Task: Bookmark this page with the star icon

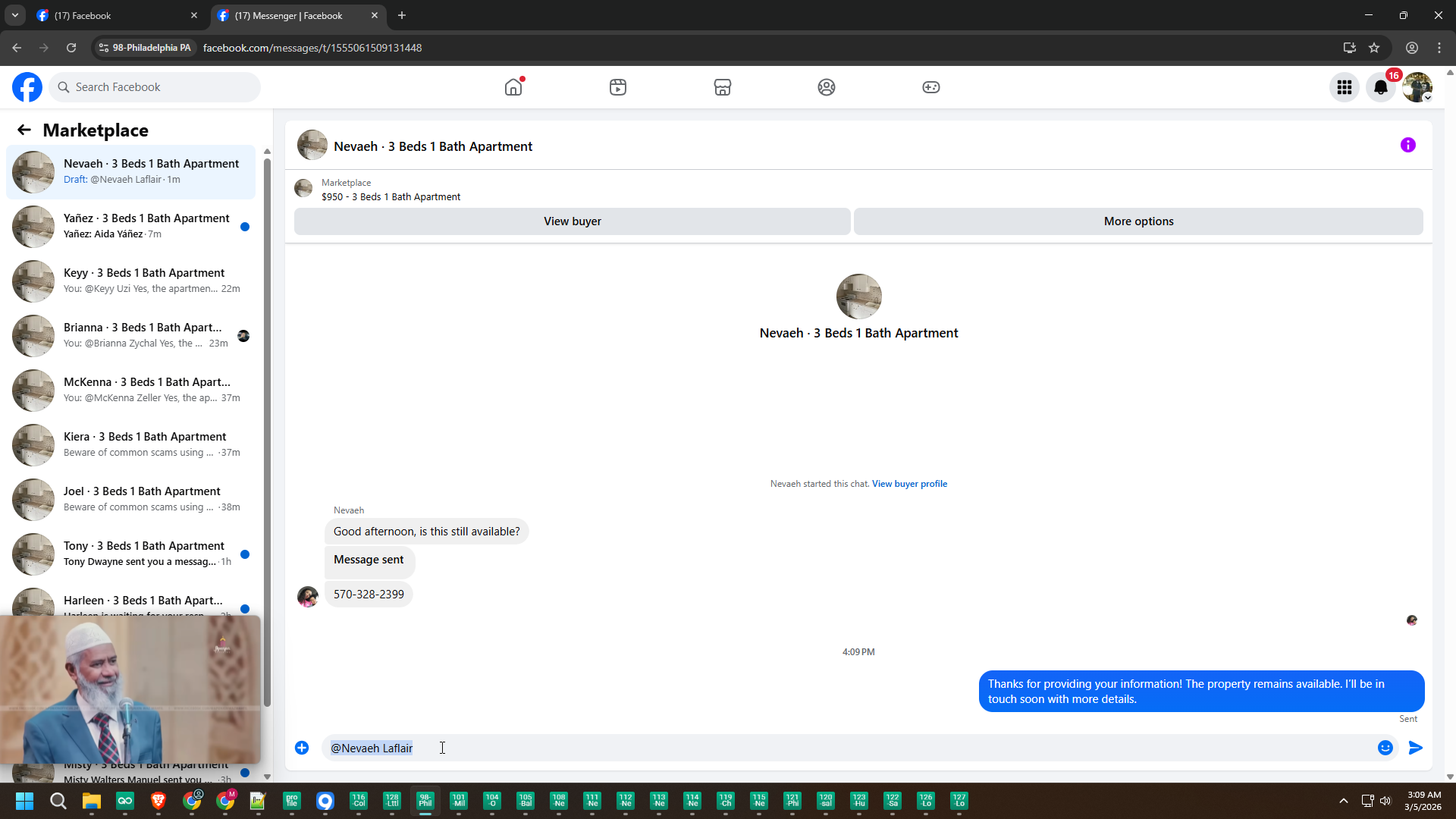Action: tap(1374, 48)
